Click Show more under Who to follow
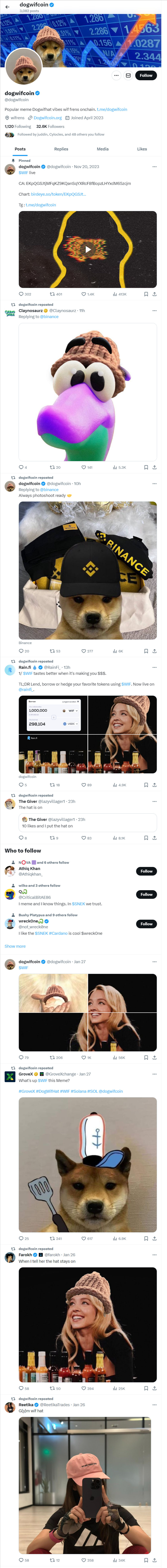 coord(15,946)
